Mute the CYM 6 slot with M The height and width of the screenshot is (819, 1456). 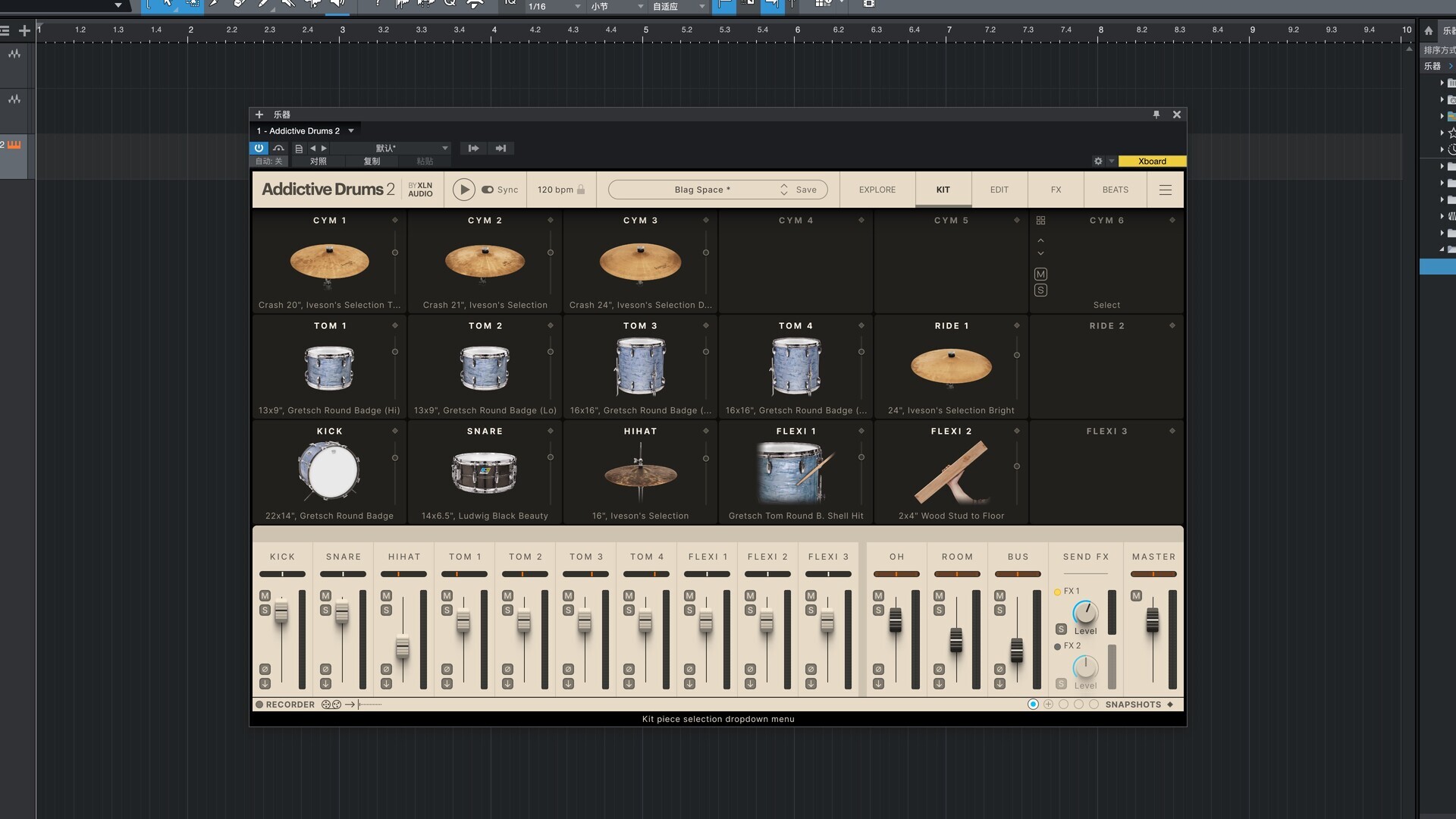(1040, 274)
